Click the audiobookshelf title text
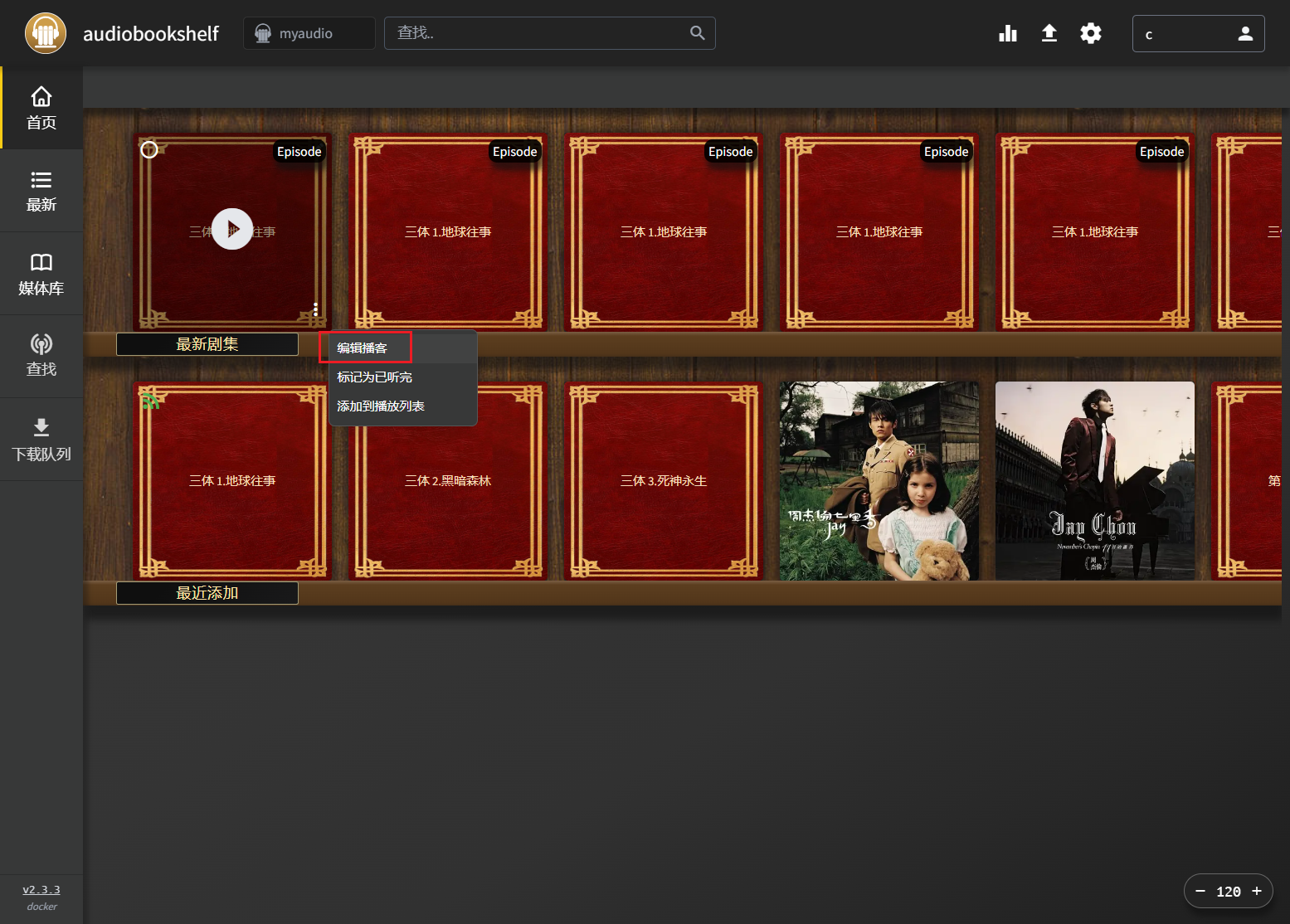The height and width of the screenshot is (924, 1290). (151, 33)
